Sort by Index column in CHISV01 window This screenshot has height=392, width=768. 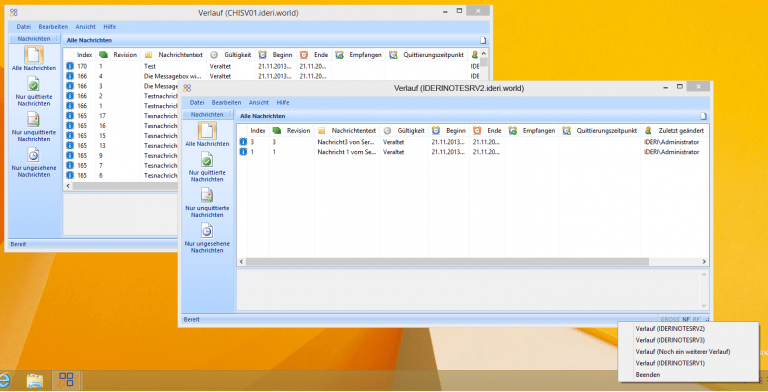pos(84,55)
